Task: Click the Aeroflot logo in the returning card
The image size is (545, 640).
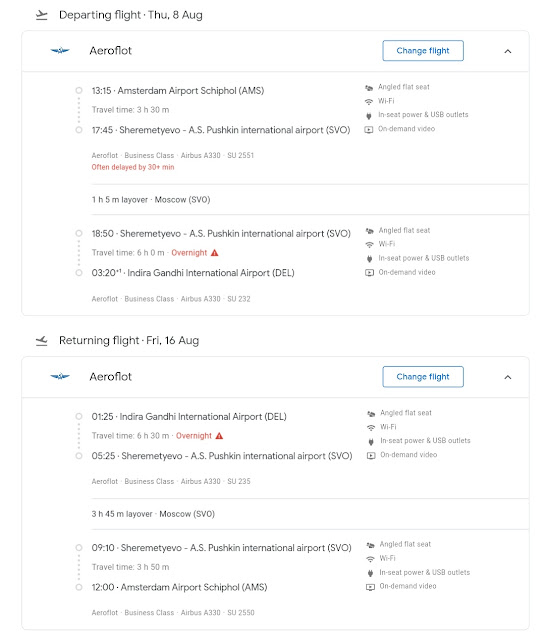Action: [x=60, y=376]
